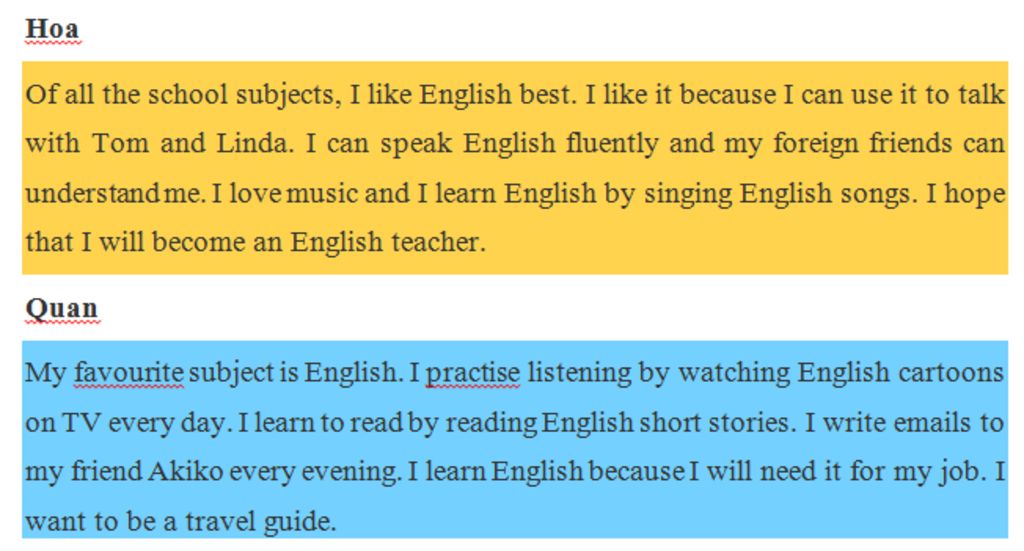
Task: Click the word "TV" in blue paragraph
Action: point(81,423)
